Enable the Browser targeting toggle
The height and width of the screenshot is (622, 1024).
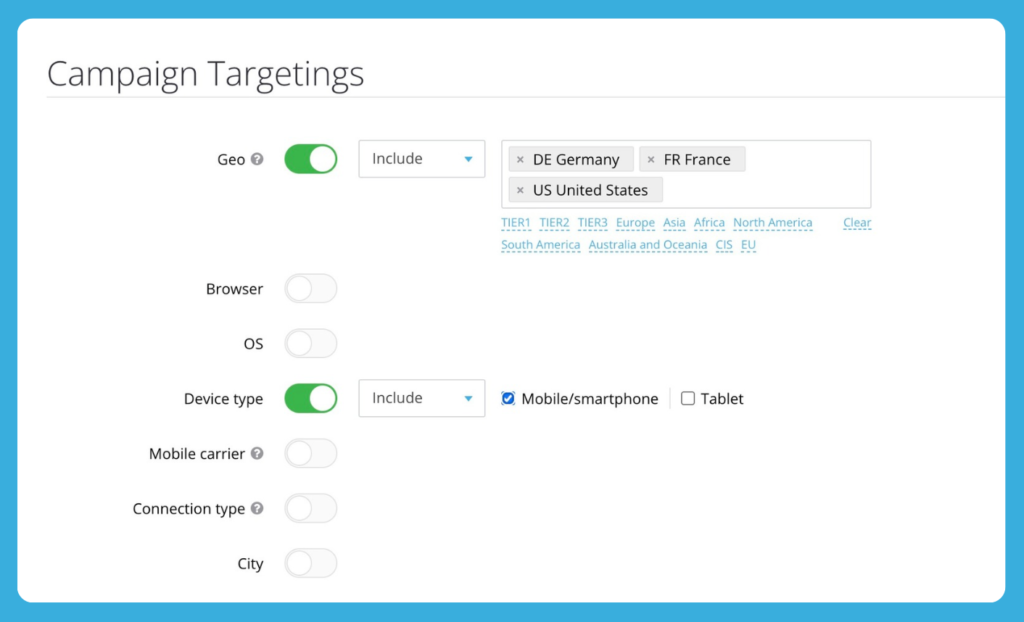[310, 288]
